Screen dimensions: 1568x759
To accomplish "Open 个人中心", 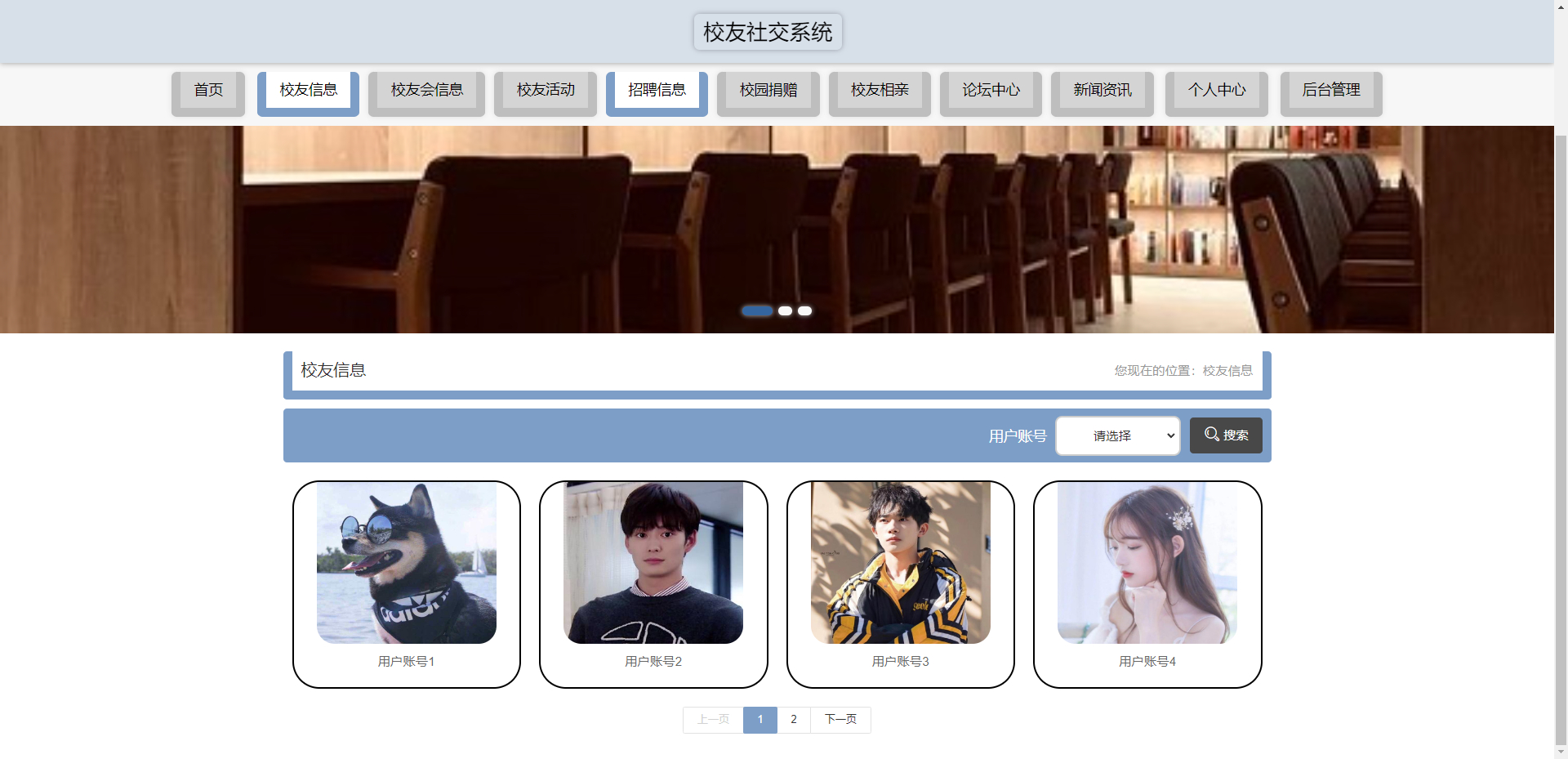I will pyautogui.click(x=1217, y=90).
